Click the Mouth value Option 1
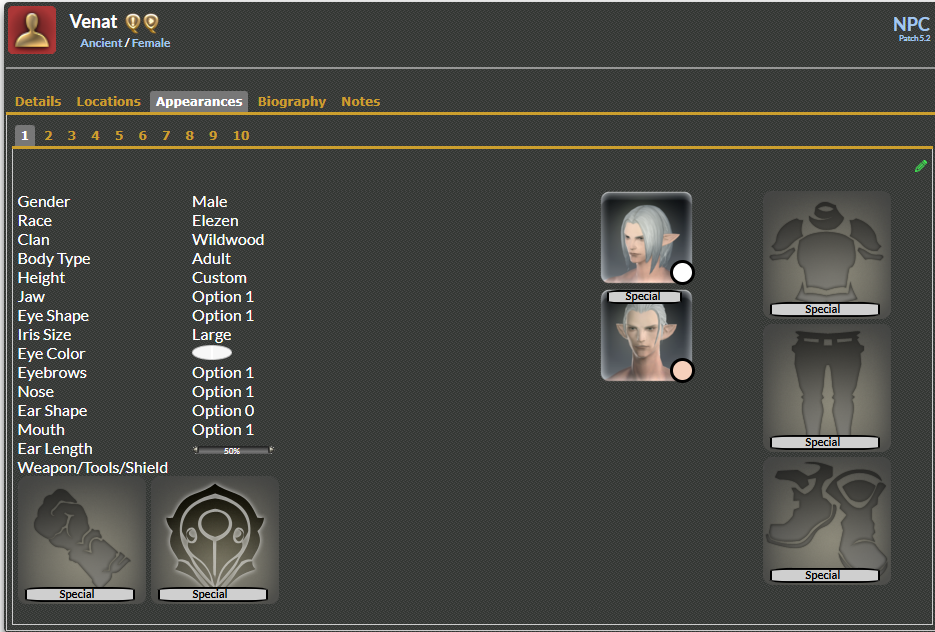Viewport: 935px width, 632px height. (x=223, y=430)
